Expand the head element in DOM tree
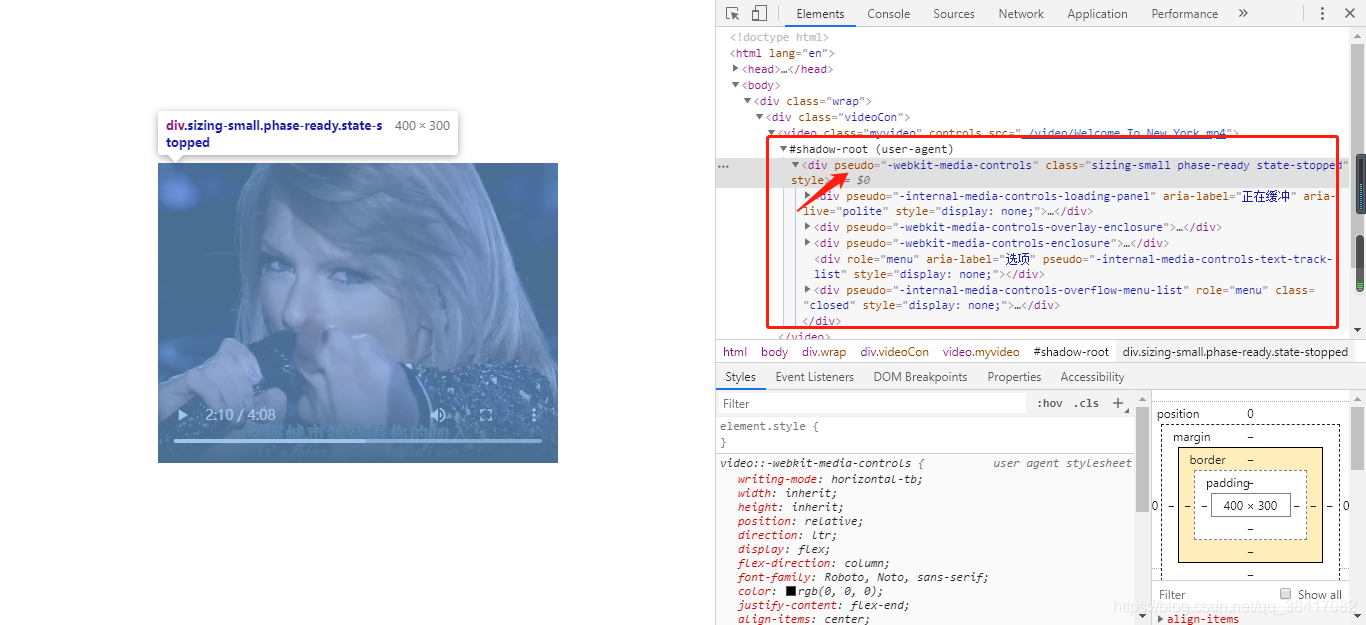The image size is (1366, 625). pyautogui.click(x=737, y=68)
